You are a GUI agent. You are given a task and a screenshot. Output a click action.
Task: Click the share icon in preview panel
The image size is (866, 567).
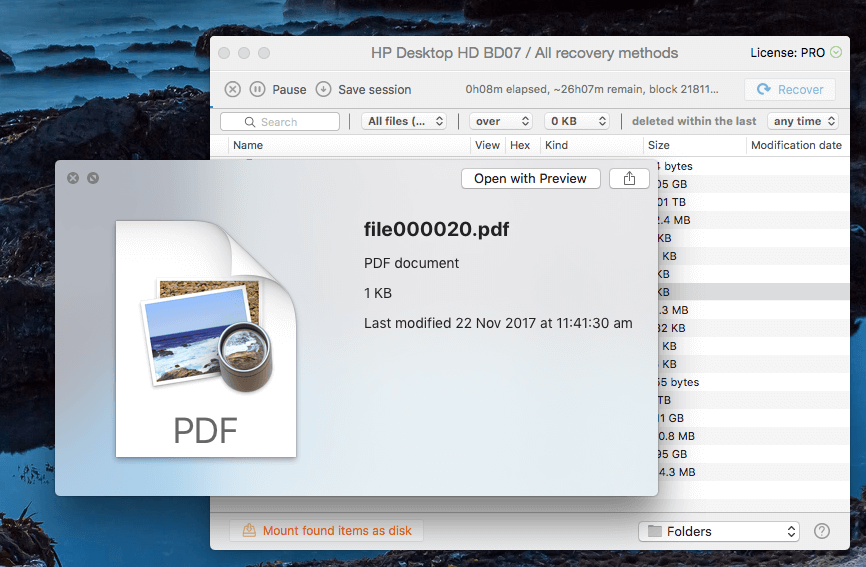[629, 178]
